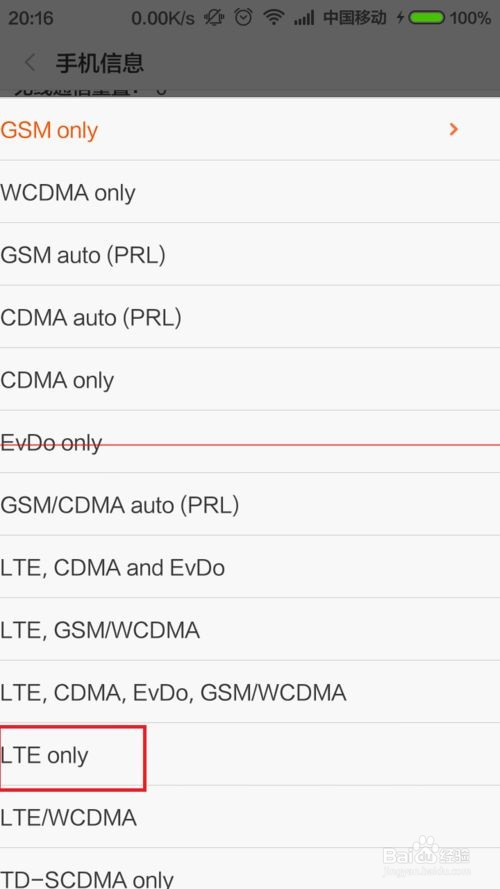The height and width of the screenshot is (889, 500).
Task: Select the GSM only network option
Action: point(250,129)
